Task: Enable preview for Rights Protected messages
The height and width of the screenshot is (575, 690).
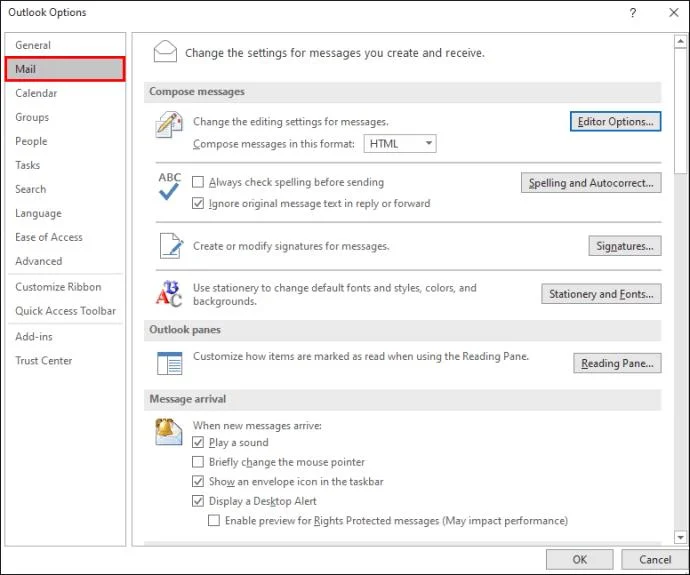Action: pos(214,520)
